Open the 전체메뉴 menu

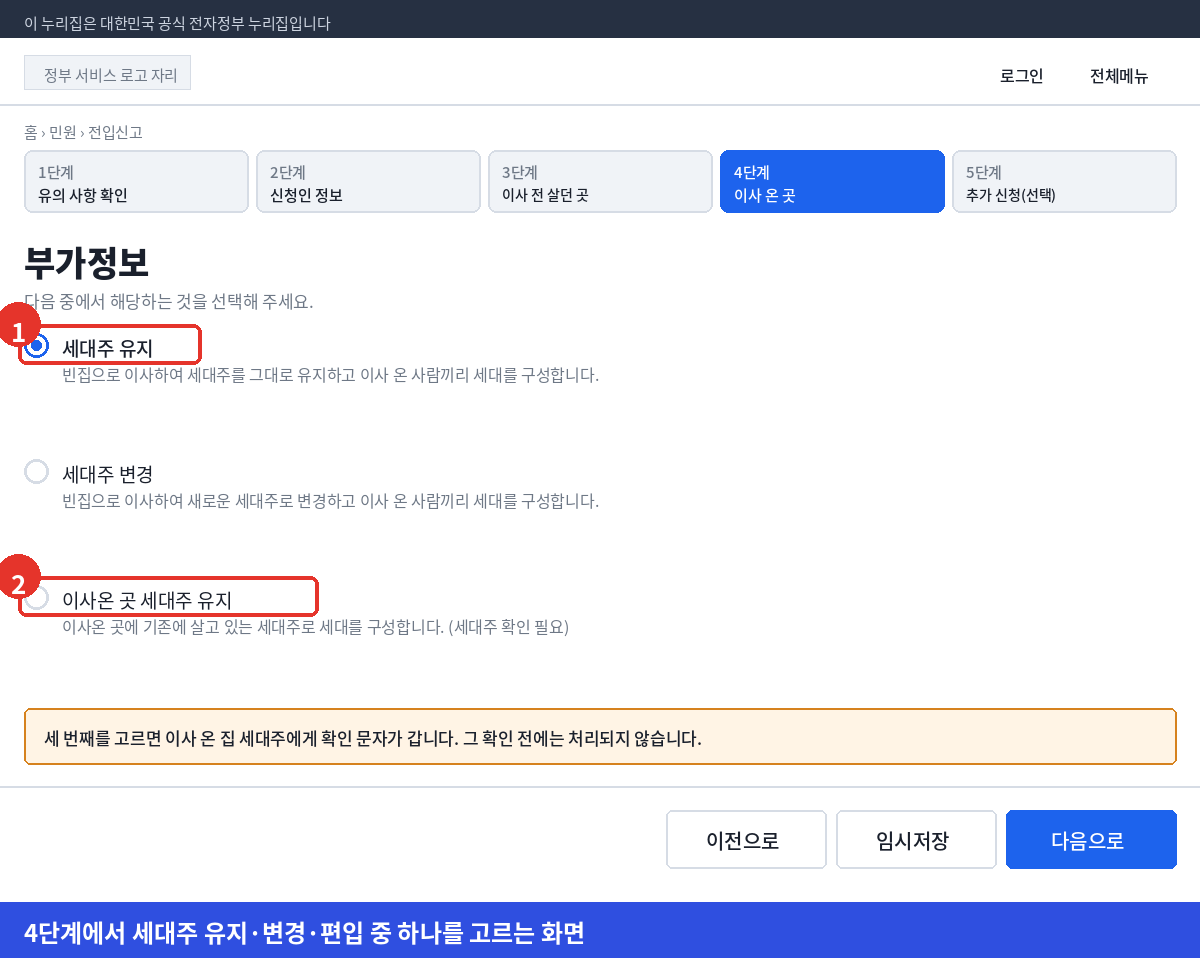[x=1119, y=76]
